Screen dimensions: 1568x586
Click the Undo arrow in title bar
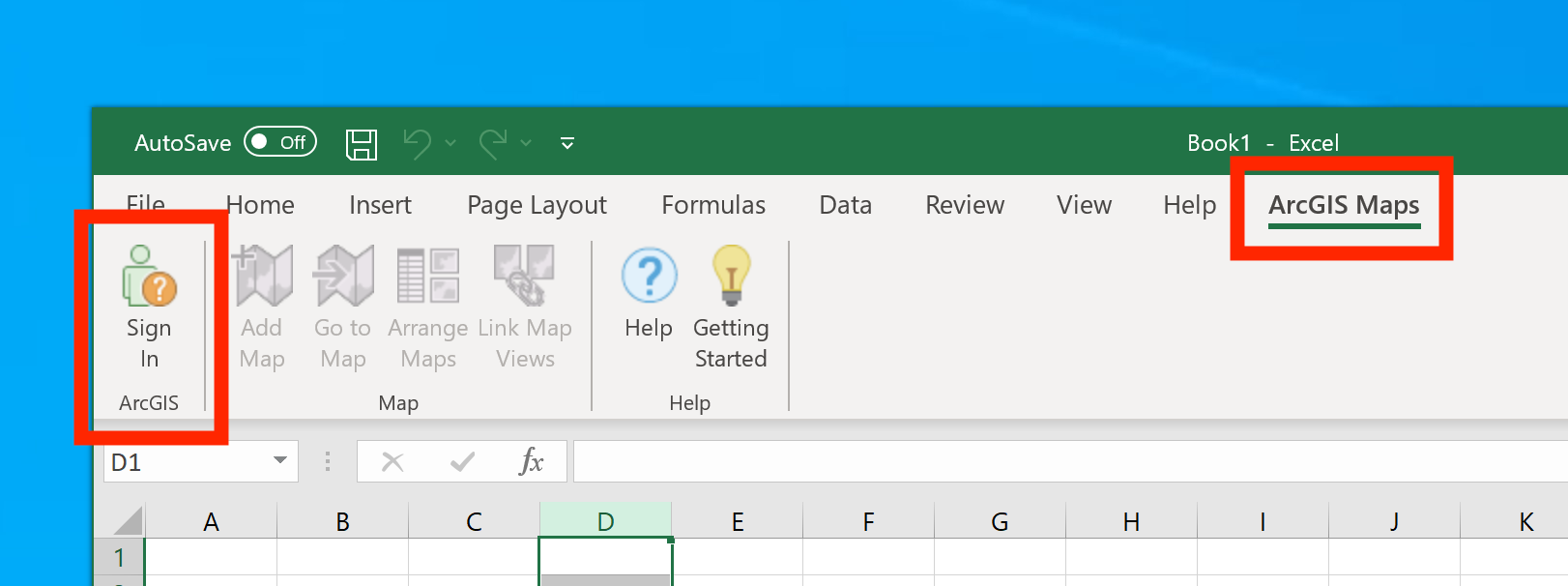417,144
